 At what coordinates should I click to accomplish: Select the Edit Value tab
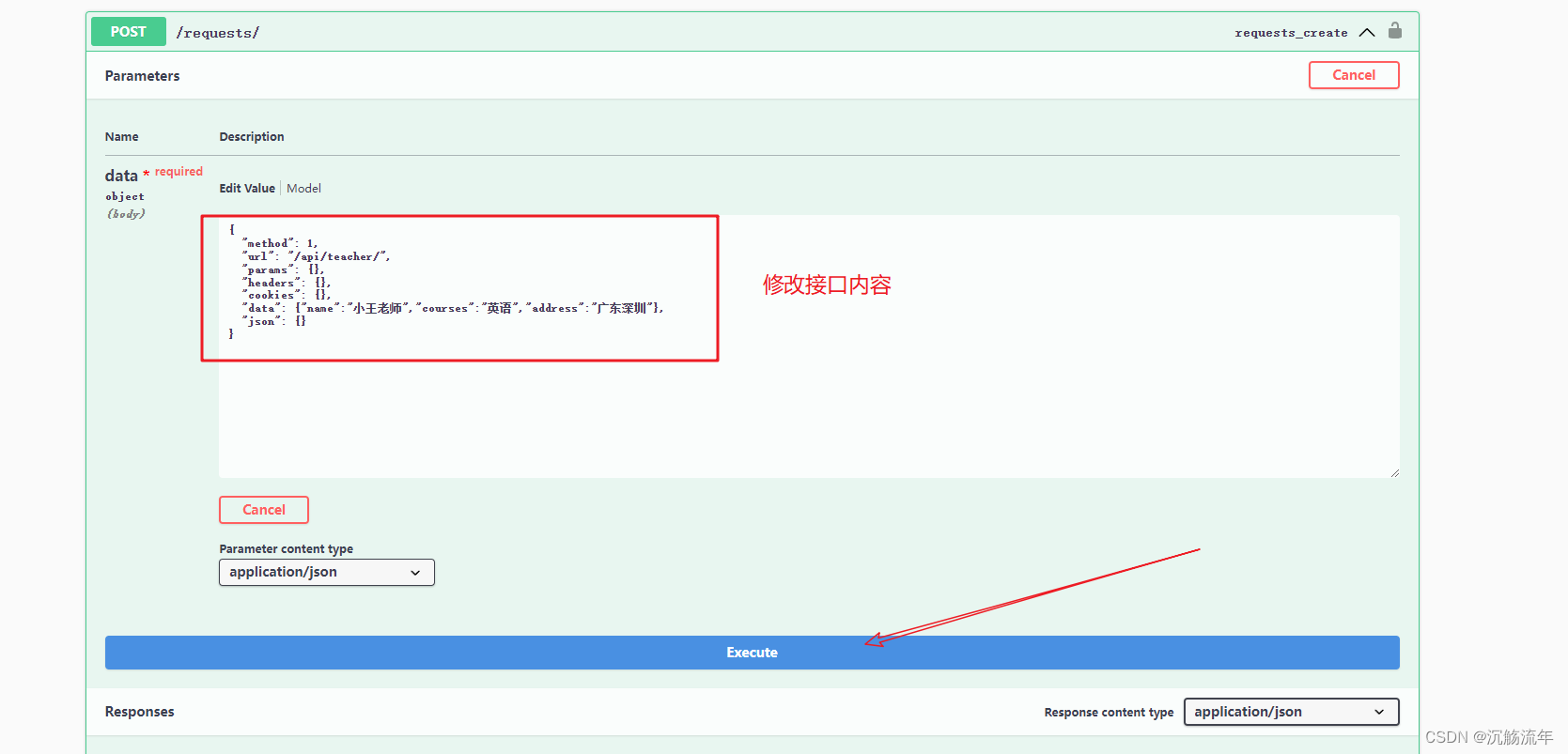247,188
